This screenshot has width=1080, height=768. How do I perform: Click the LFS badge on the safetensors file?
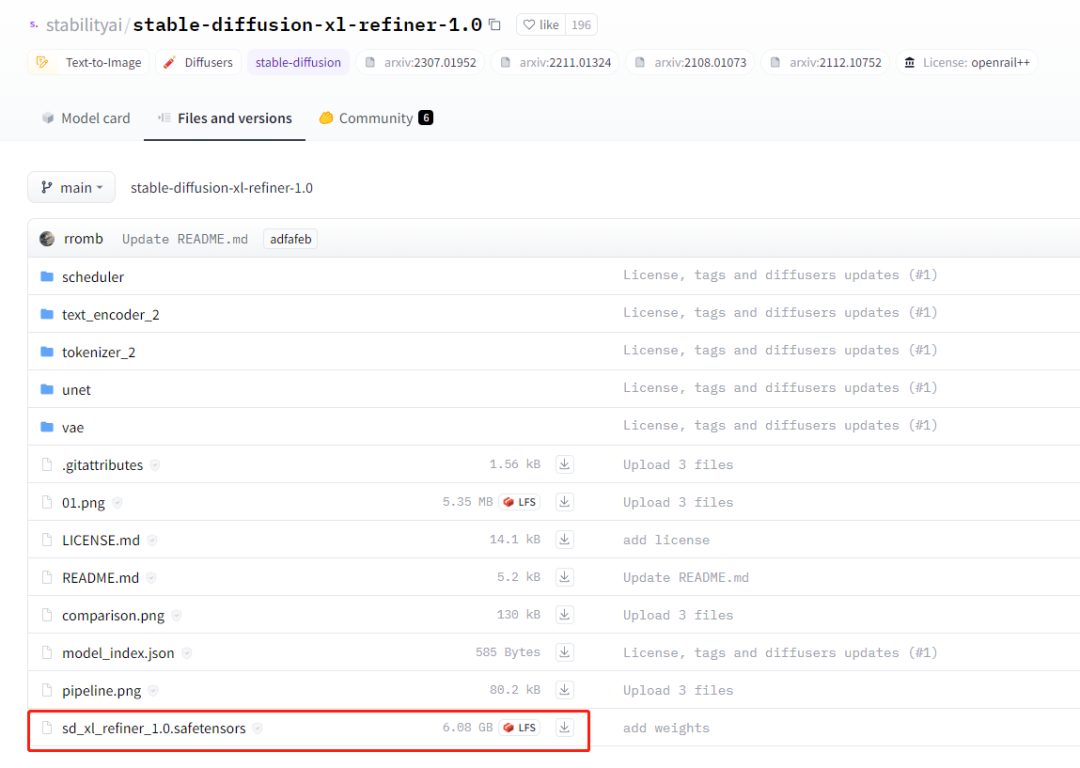click(x=519, y=727)
